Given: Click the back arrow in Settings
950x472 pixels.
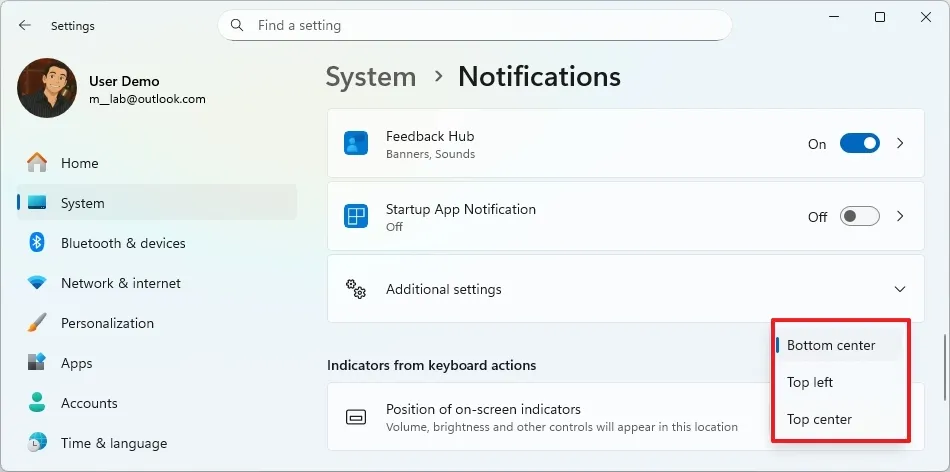Looking at the screenshot, I should point(24,25).
